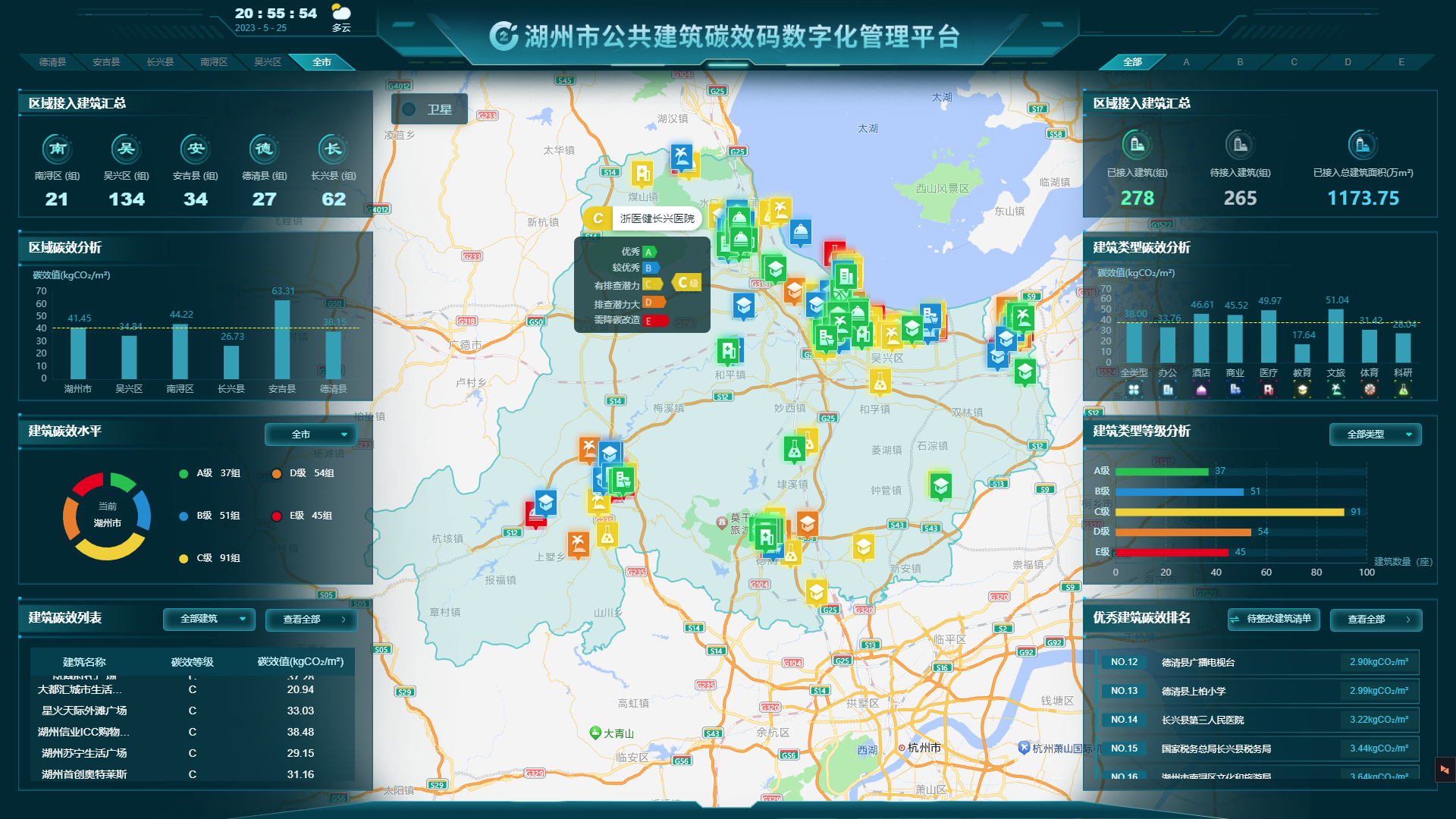Click the E级 red bar in grade chart

pos(1172,552)
